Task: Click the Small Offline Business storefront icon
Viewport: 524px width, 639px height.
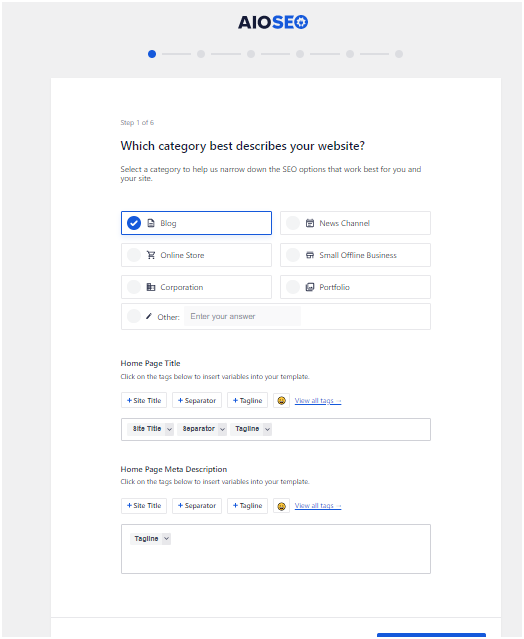Action: (310, 255)
